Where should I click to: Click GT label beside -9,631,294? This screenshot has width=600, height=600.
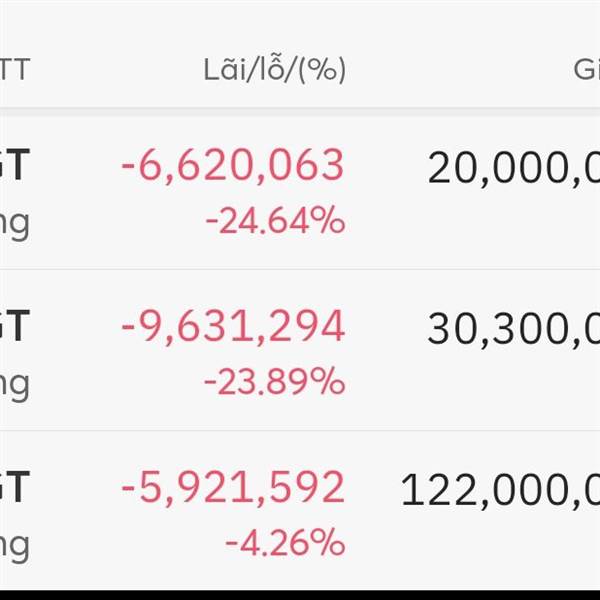pyautogui.click(x=15, y=327)
